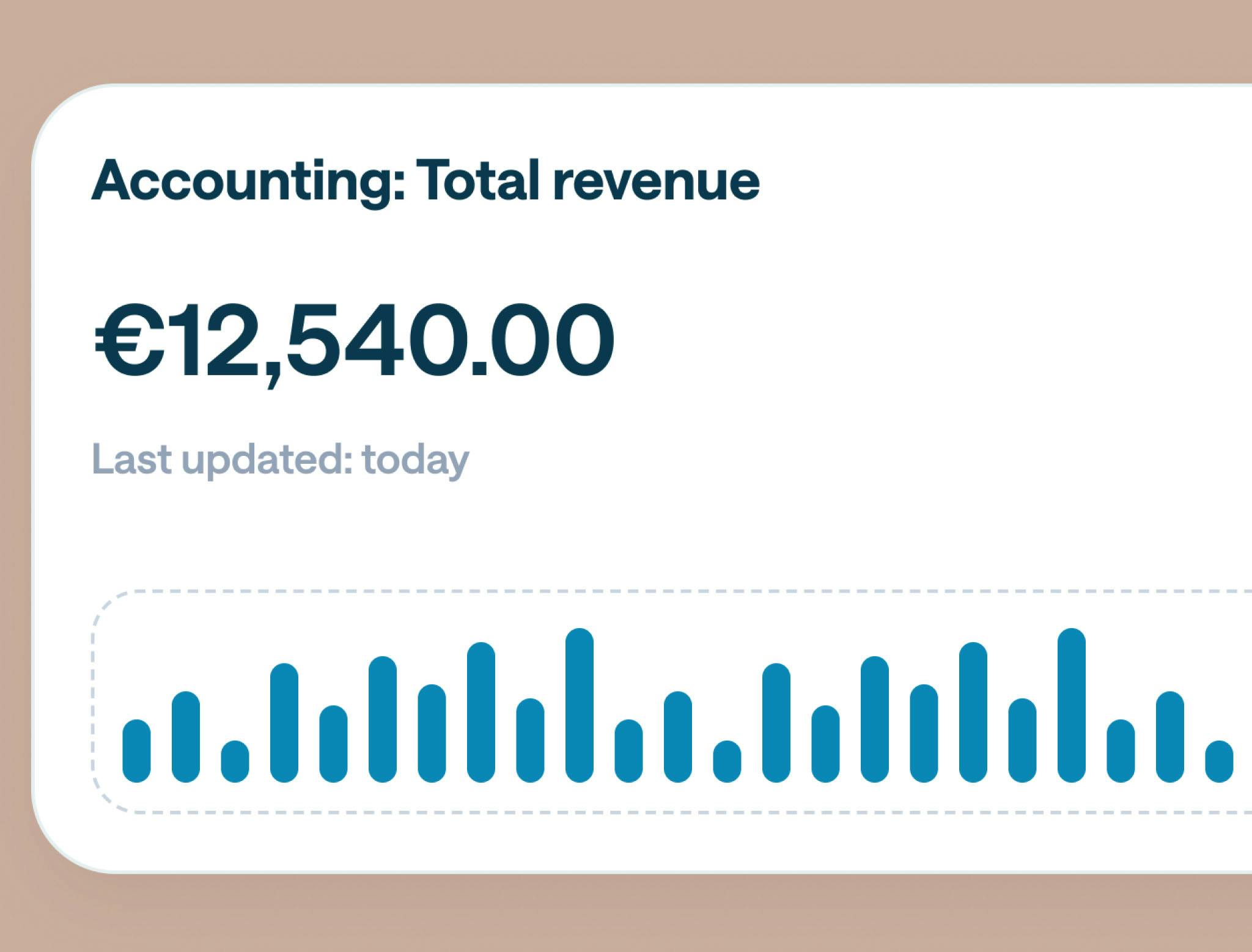
Task: Select the fourteenth bar in the chart
Action: click(776, 723)
